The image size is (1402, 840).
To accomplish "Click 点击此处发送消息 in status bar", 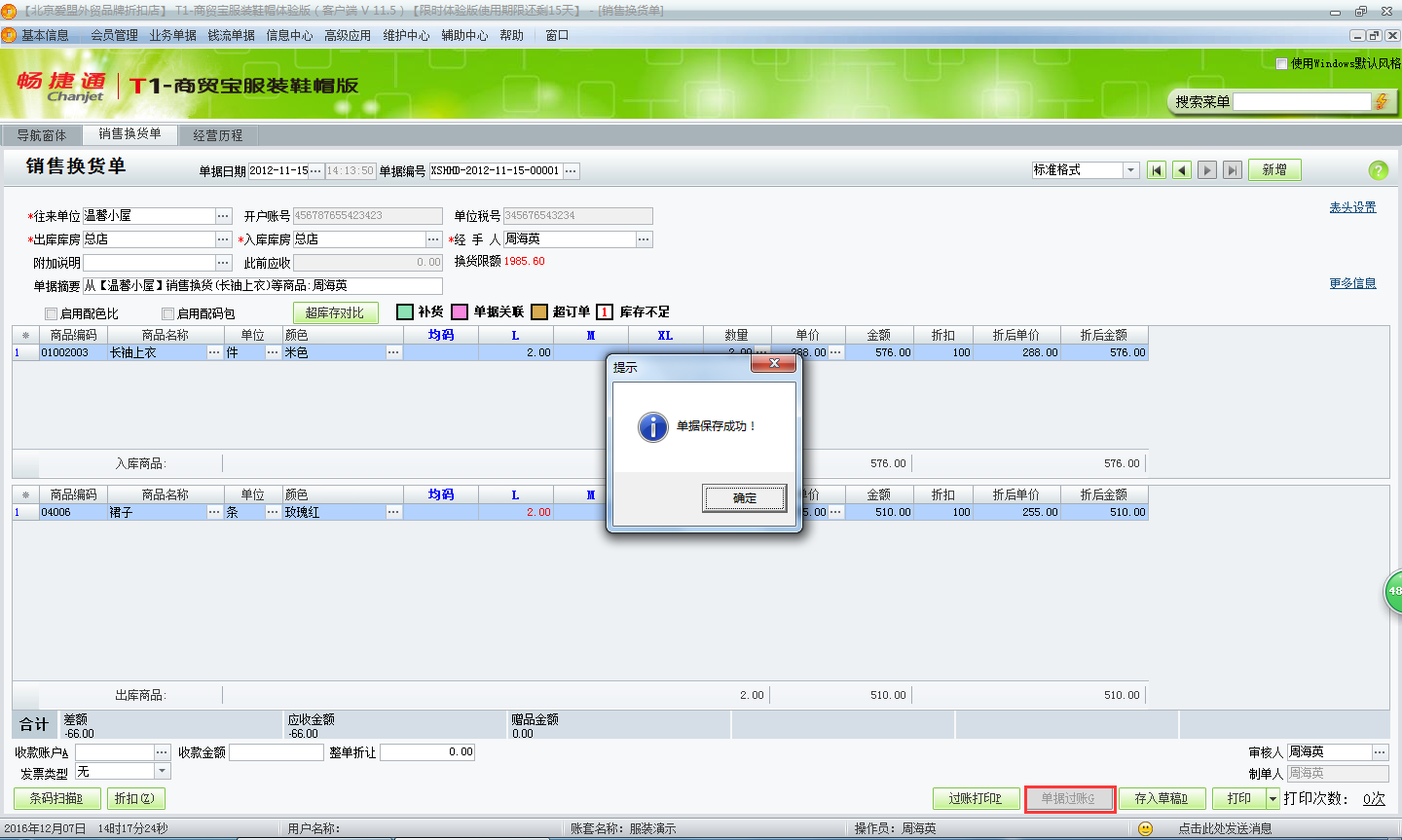I will coord(1225,828).
